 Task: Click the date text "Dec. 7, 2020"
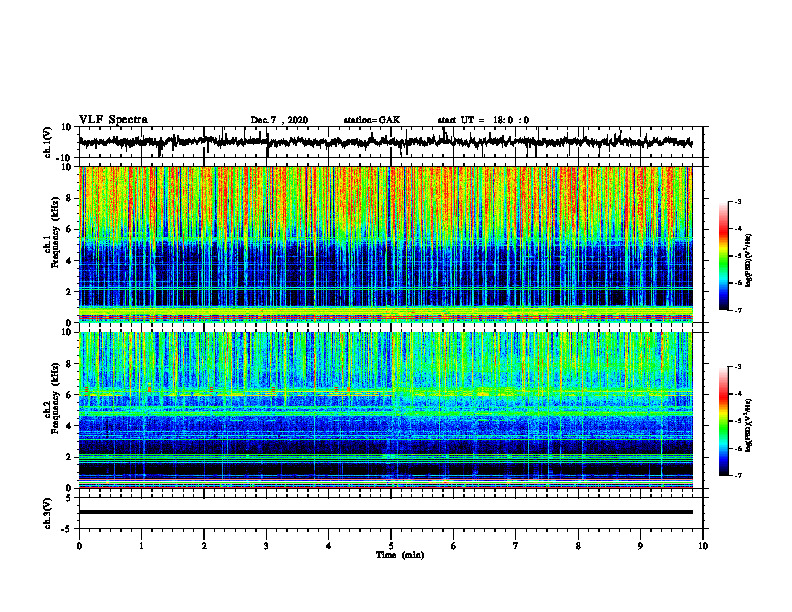pos(279,120)
